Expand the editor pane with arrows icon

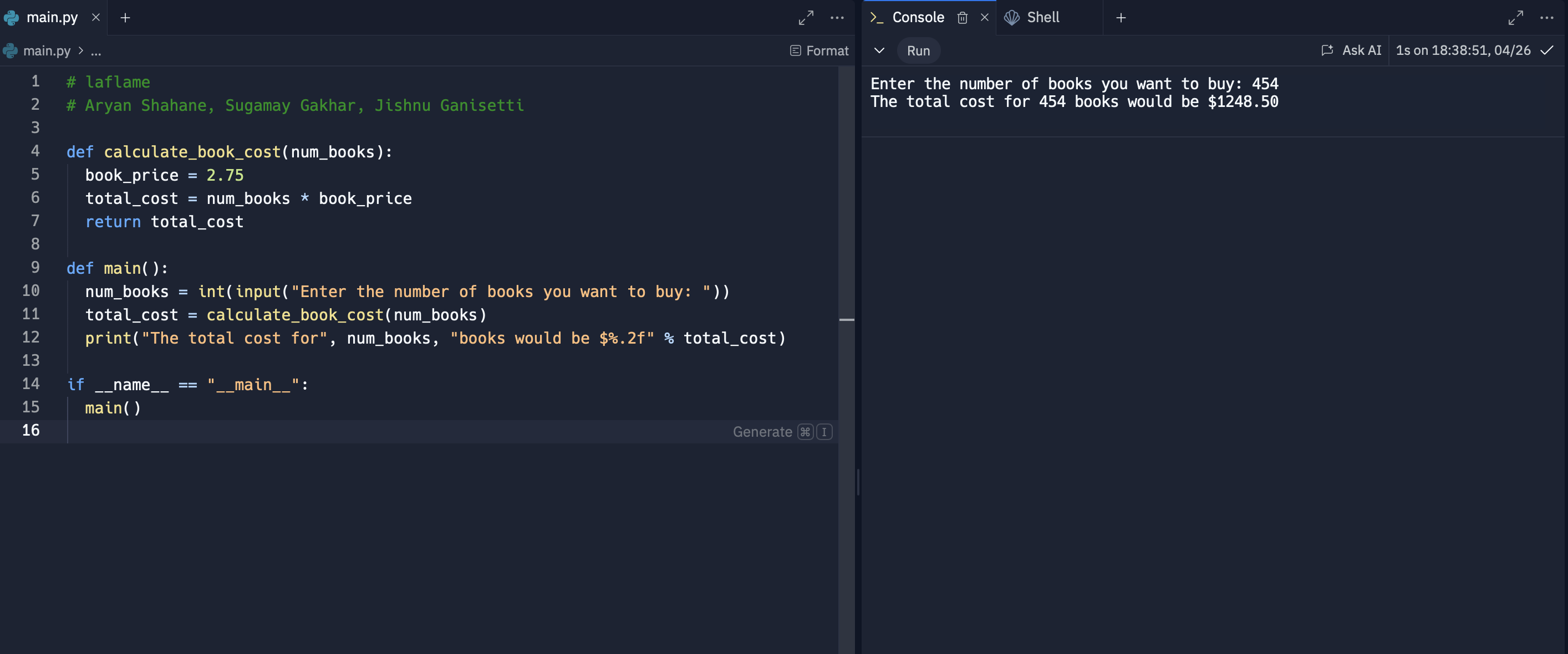pyautogui.click(x=806, y=18)
